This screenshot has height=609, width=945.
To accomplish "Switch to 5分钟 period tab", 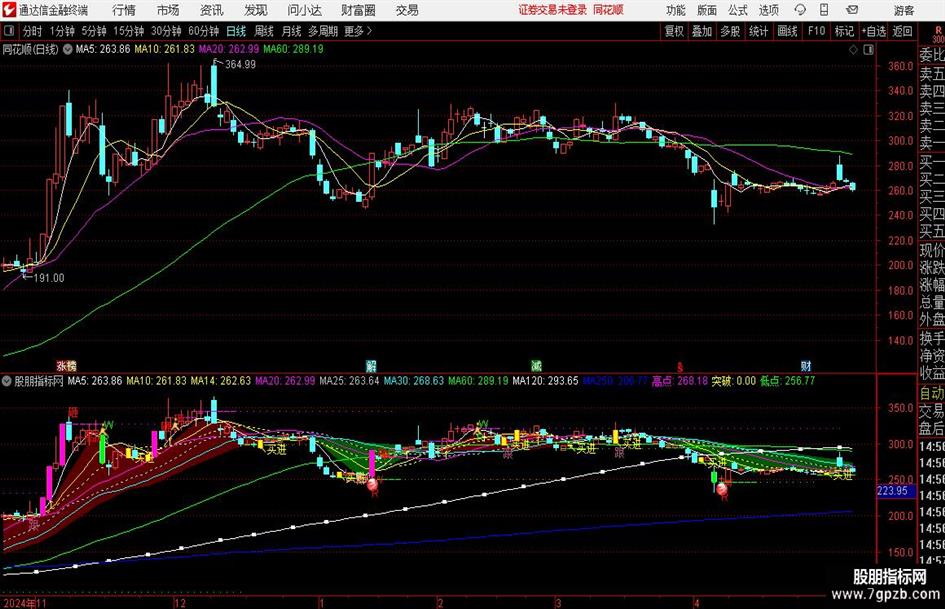I will (x=94, y=31).
